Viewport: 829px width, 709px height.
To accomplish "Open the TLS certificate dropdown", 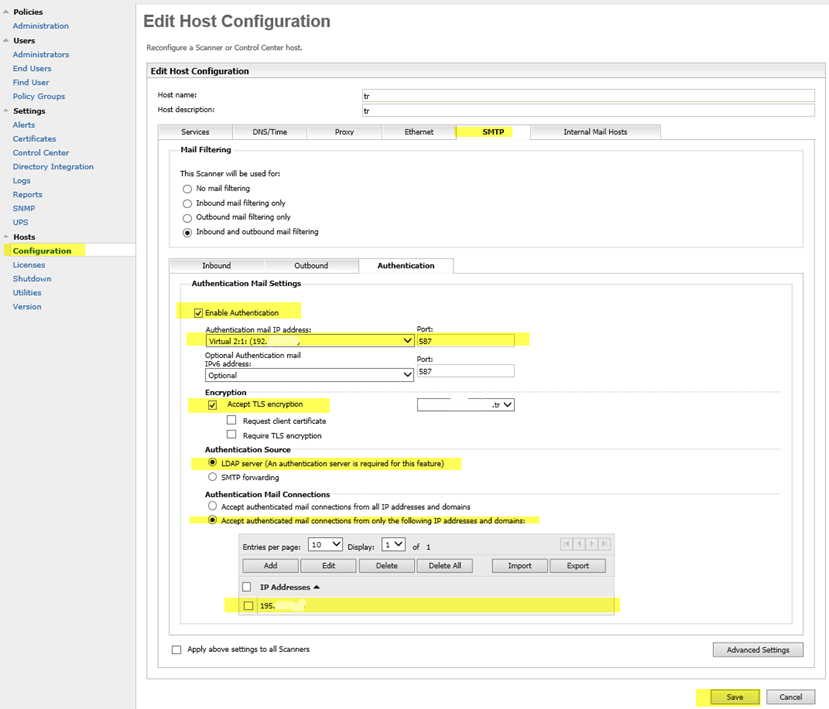I will (465, 405).
